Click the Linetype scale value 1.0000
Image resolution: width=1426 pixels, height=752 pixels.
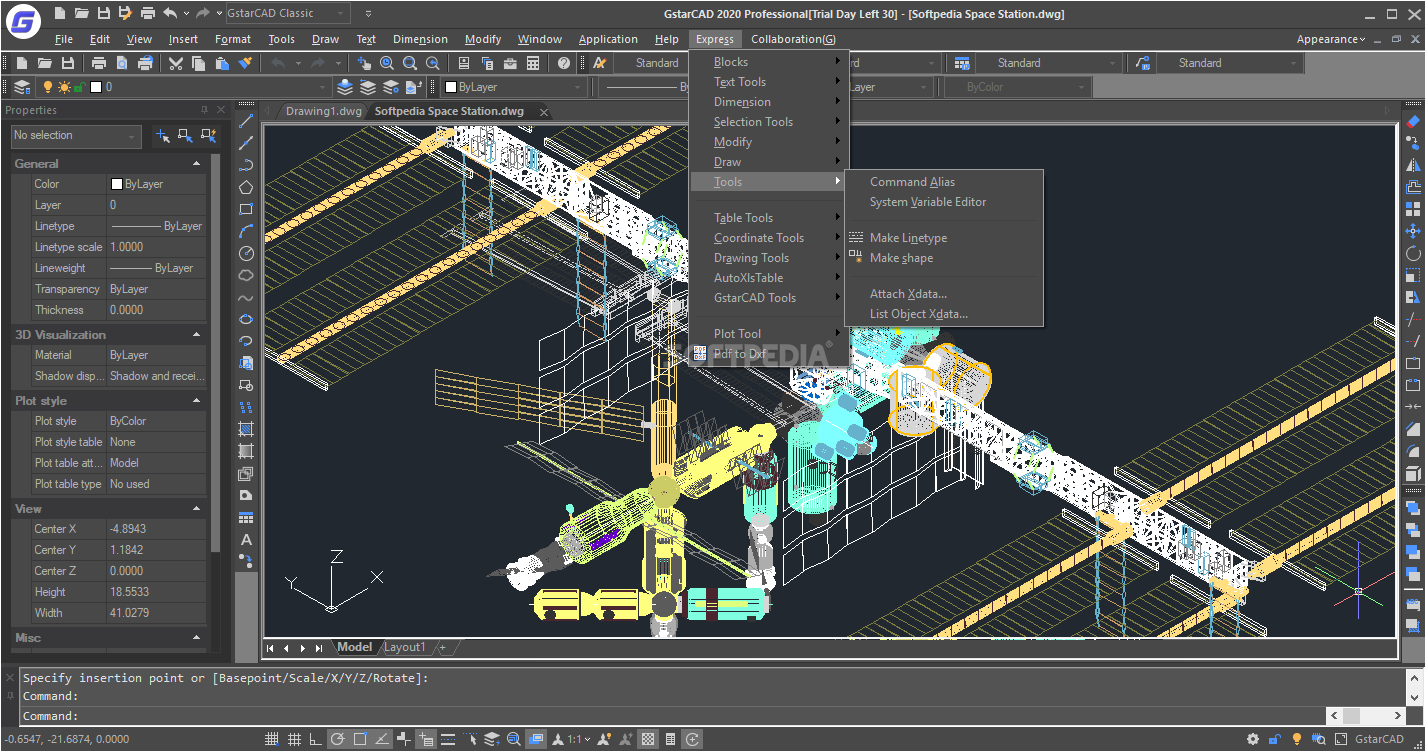156,247
